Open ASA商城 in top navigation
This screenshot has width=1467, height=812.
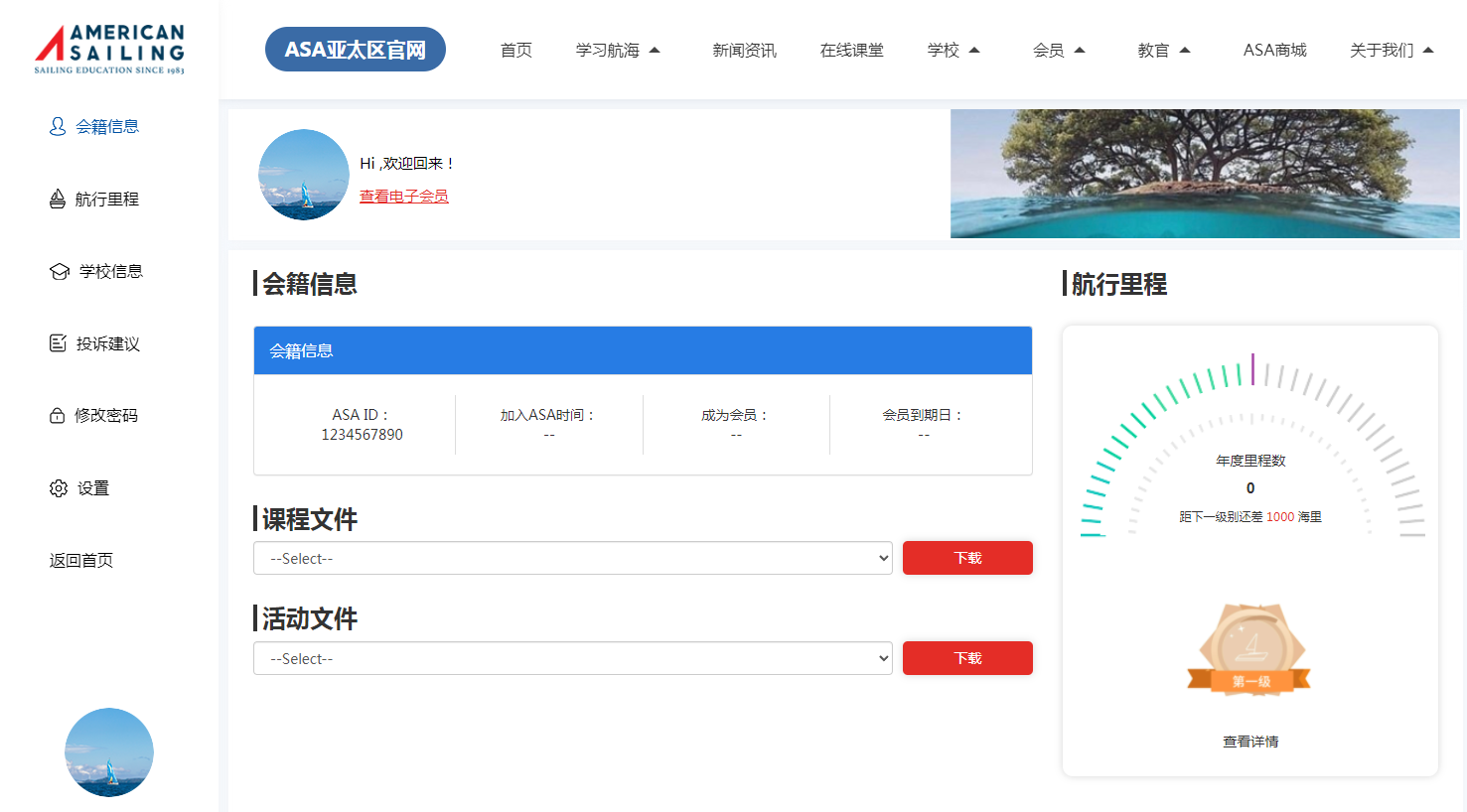pyautogui.click(x=1275, y=50)
